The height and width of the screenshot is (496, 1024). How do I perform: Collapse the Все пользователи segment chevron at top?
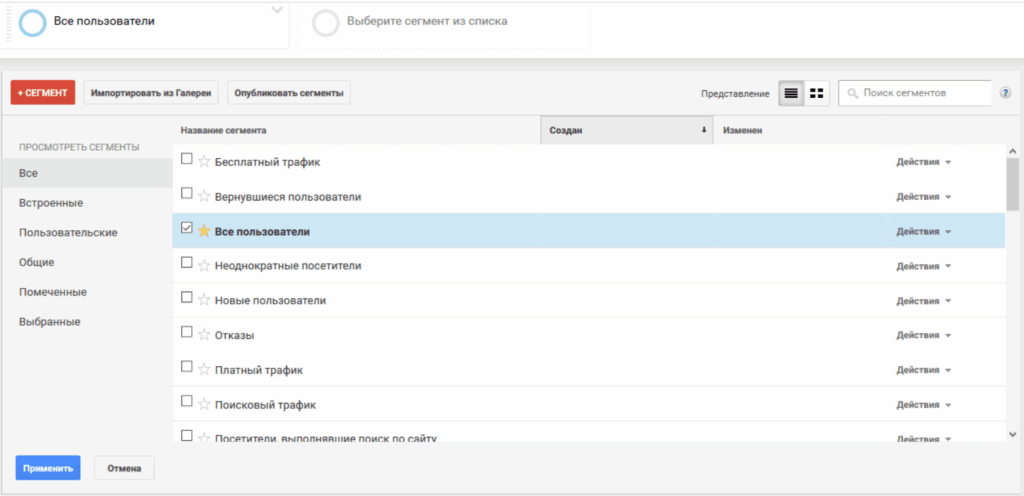pyautogui.click(x=277, y=11)
